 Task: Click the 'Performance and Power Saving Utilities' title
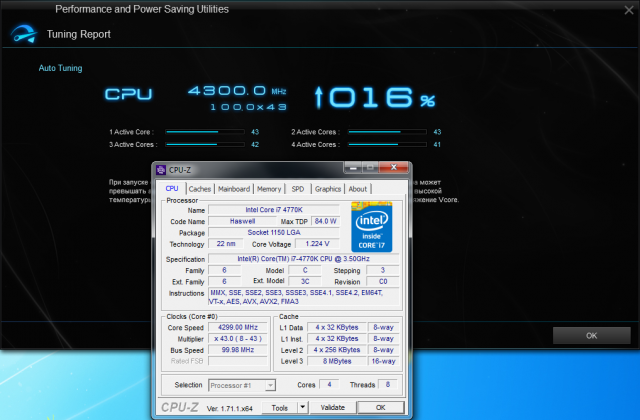point(142,9)
